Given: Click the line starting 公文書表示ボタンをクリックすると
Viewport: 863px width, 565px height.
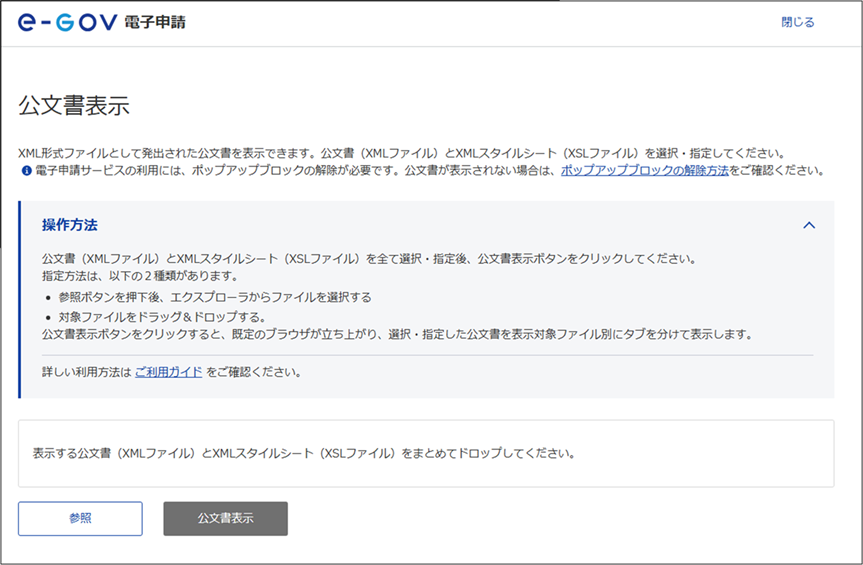Looking at the screenshot, I should pos(397,334).
